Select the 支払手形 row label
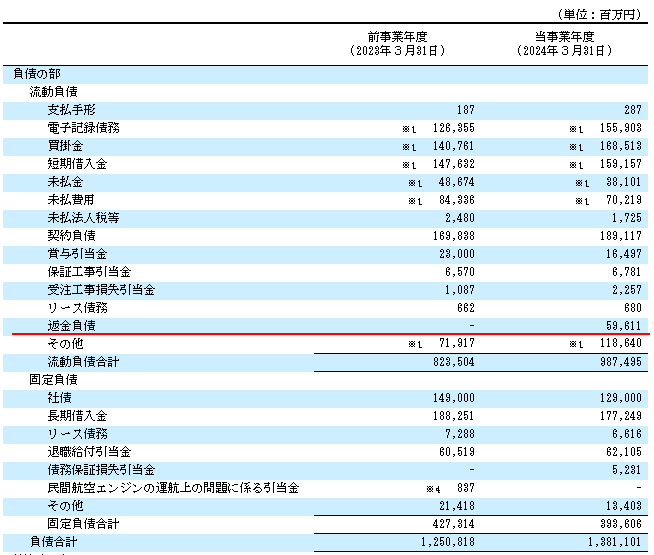 coord(70,109)
